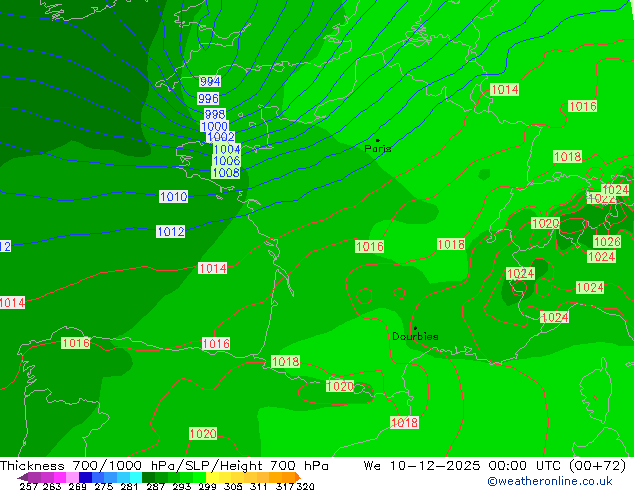The height and width of the screenshot is (490, 634).
Task: Click the 293 legend value
Action: pos(181,486)
